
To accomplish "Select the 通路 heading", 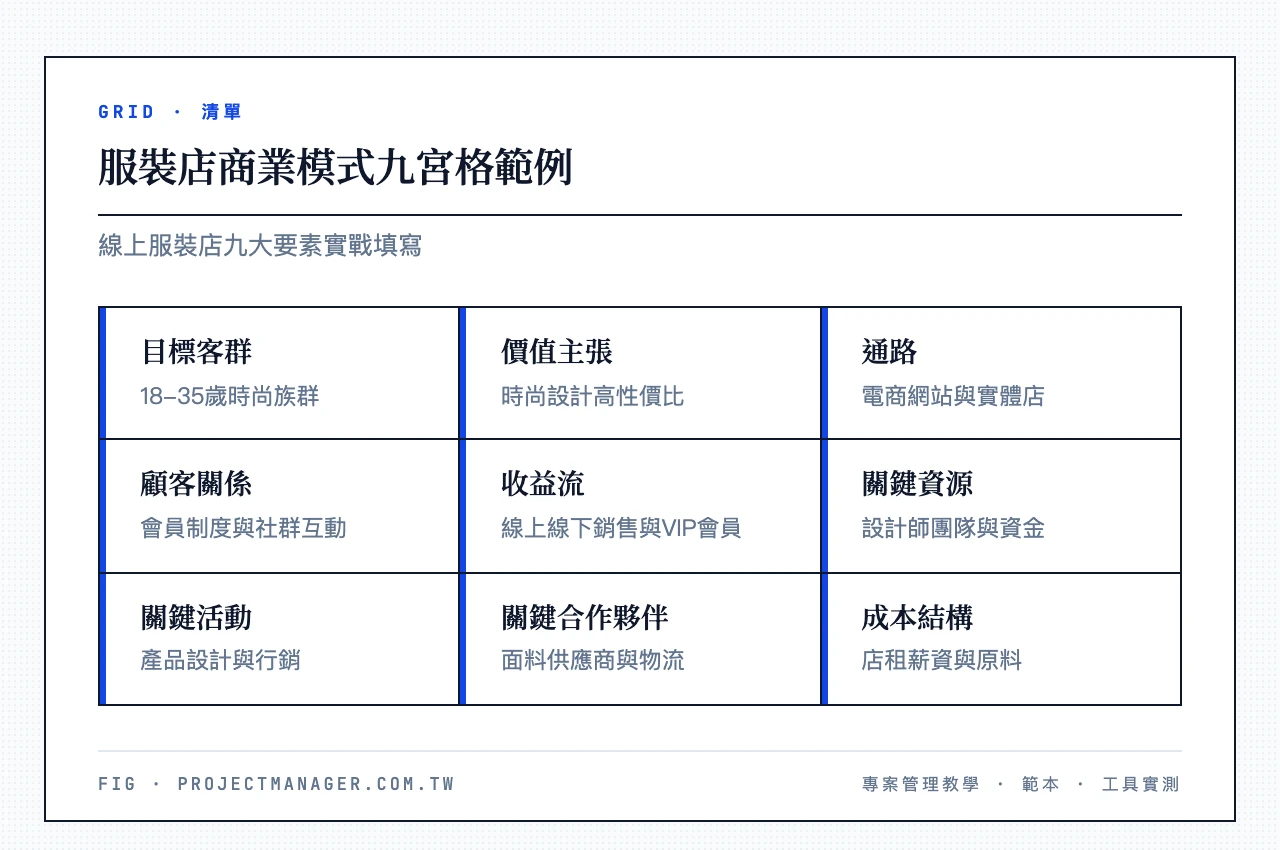I will click(x=889, y=352).
